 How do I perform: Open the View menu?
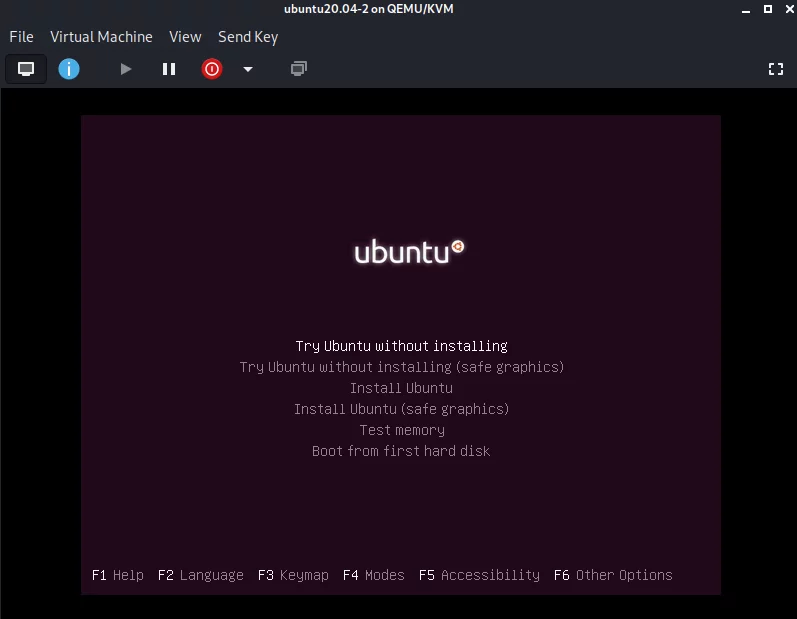point(185,37)
